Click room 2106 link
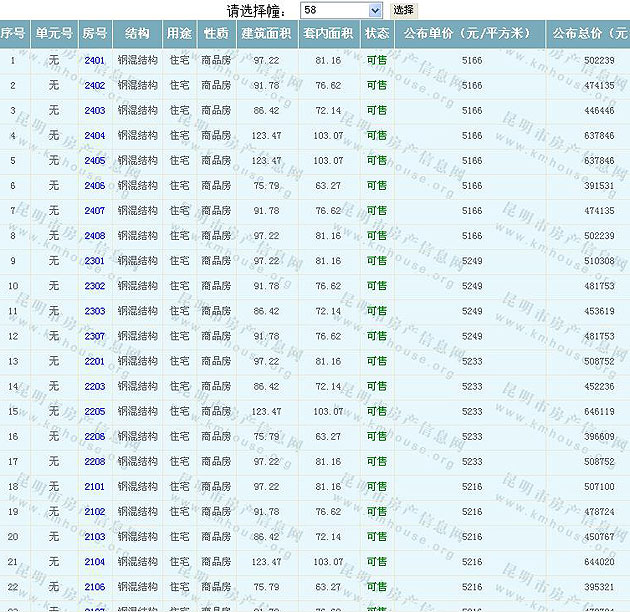The width and height of the screenshot is (630, 612). point(95,586)
